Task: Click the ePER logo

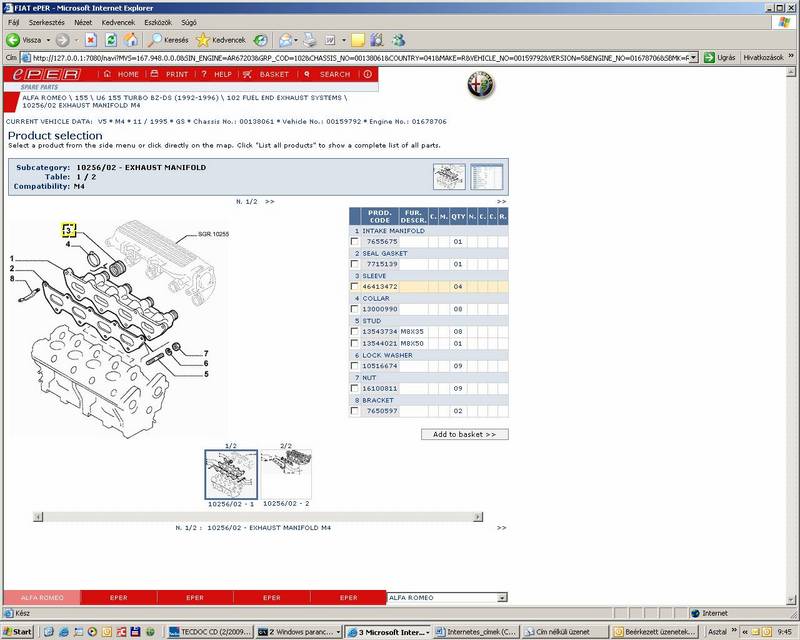Action: (x=47, y=74)
